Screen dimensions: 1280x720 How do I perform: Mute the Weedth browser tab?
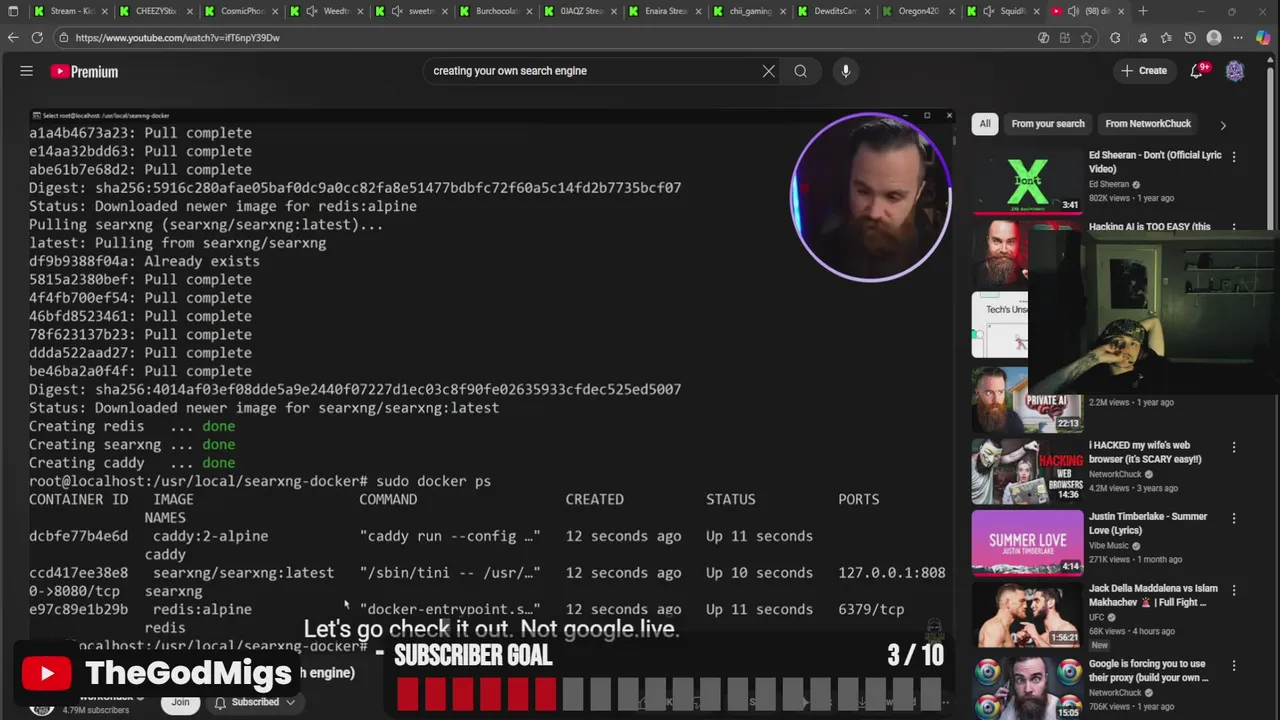coord(313,11)
